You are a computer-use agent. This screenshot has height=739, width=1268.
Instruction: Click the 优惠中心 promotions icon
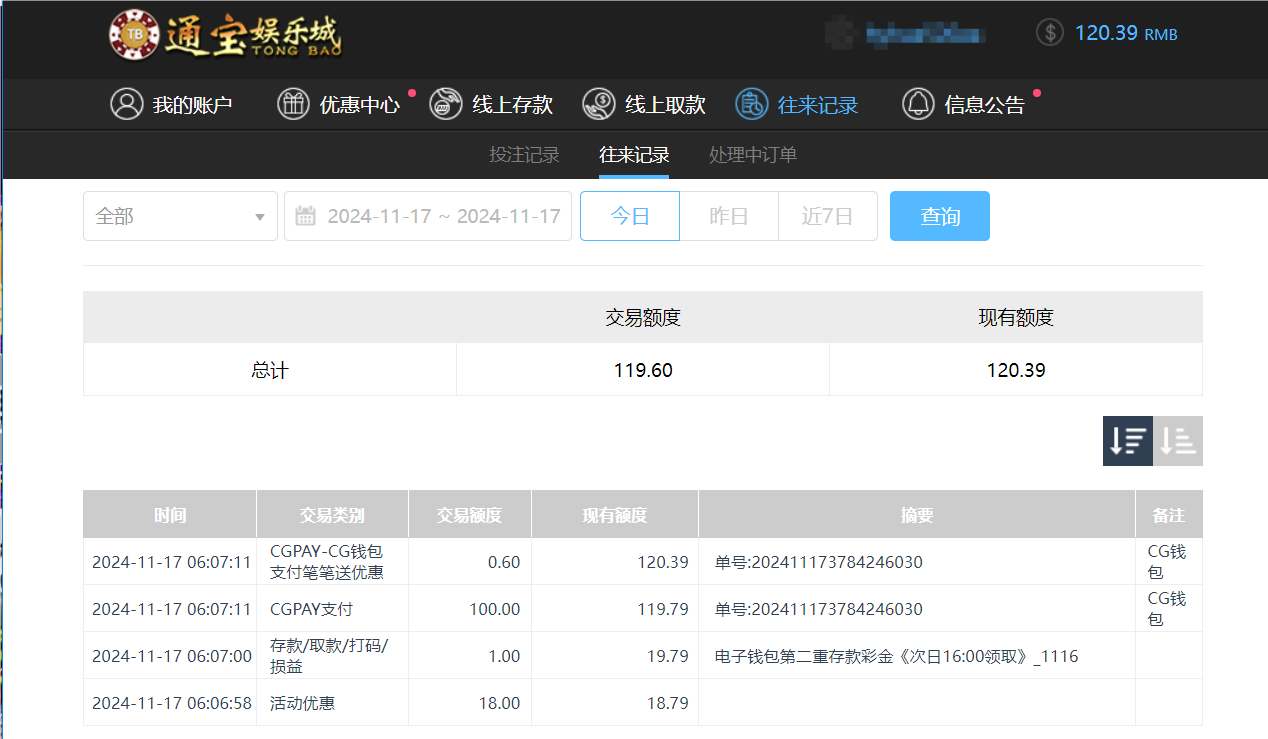(293, 104)
